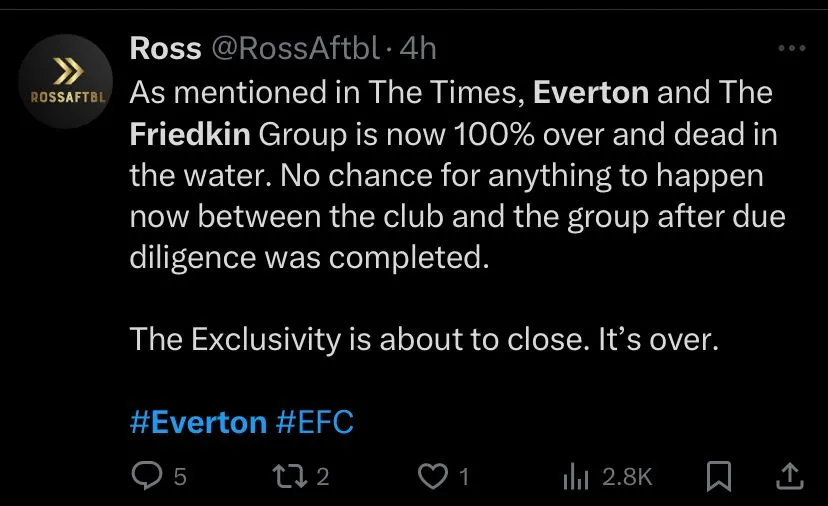Bookmark this tweet
828x506 pixels.
point(717,477)
